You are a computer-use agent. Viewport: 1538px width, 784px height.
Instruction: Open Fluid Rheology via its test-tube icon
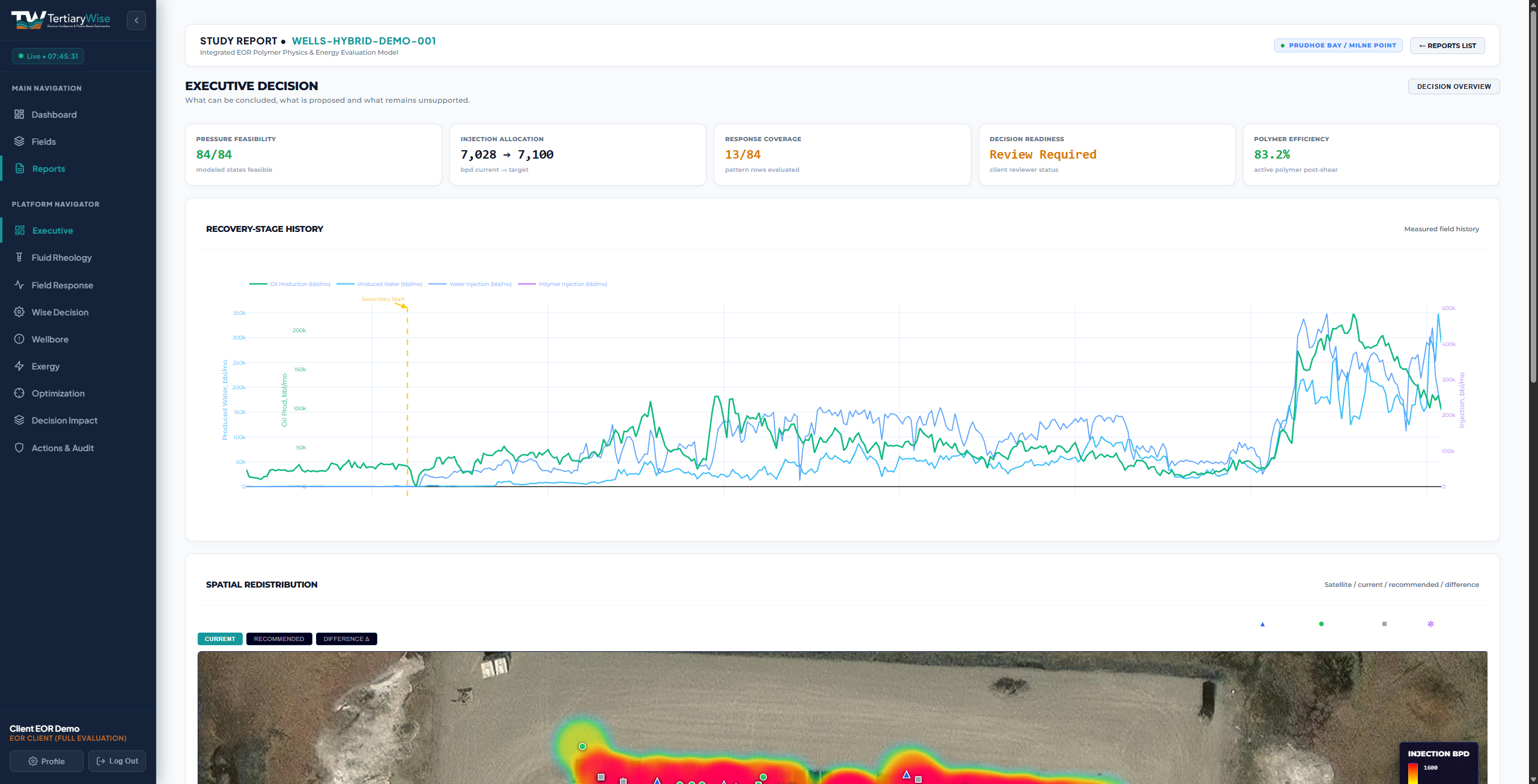click(x=19, y=257)
